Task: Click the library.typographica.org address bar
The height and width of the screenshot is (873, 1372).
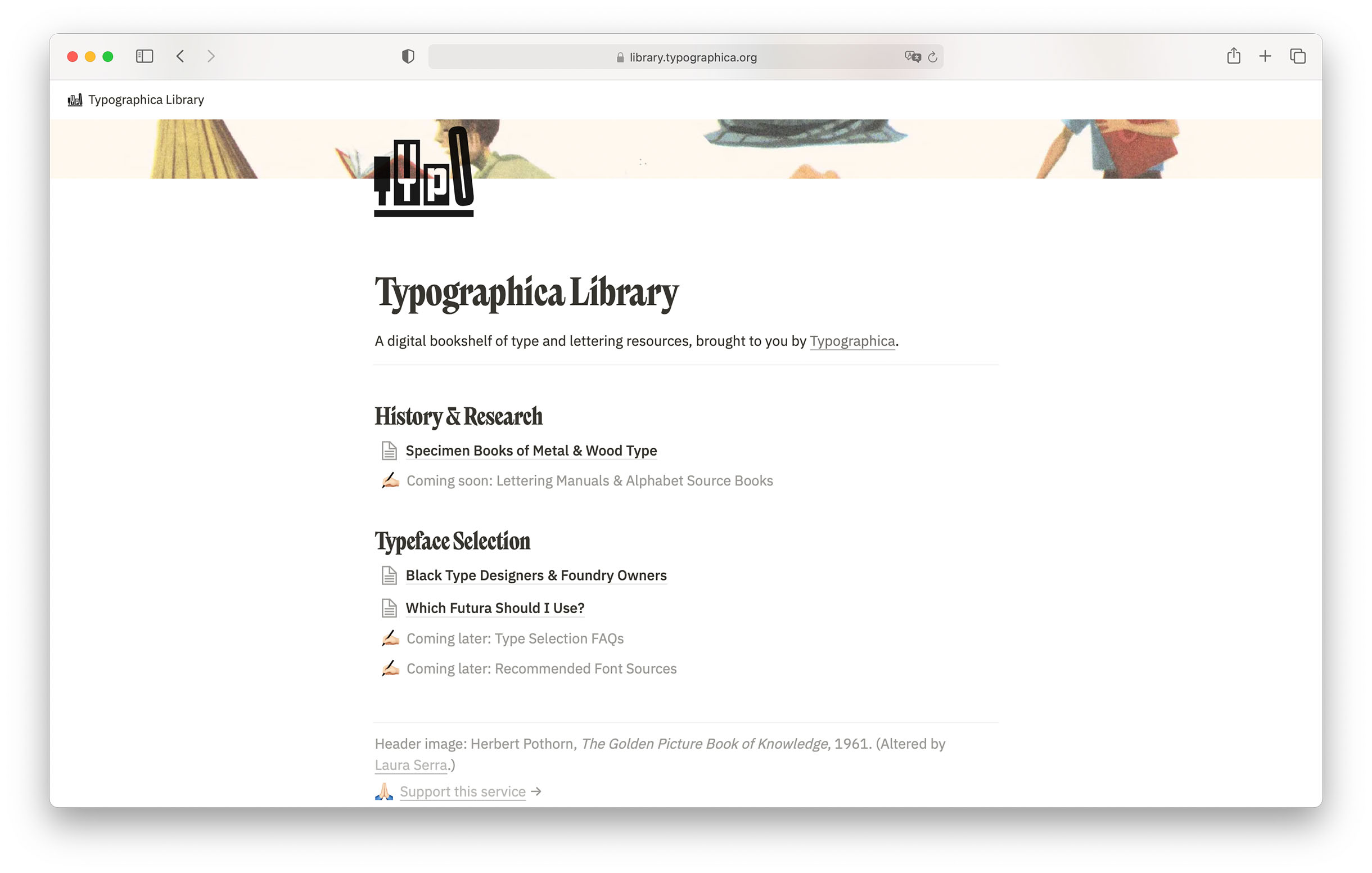Action: pyautogui.click(x=692, y=57)
